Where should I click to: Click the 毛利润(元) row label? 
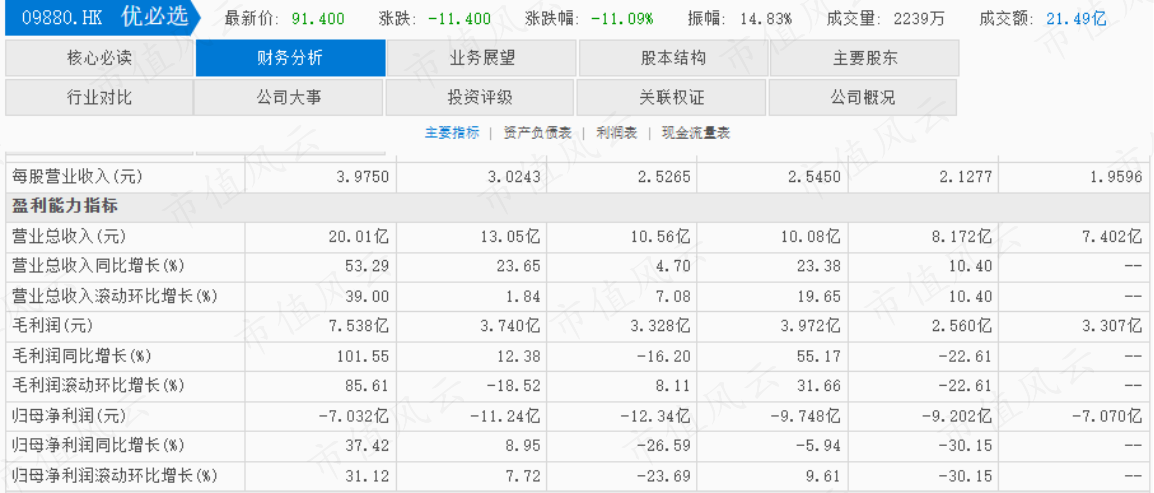[53, 325]
